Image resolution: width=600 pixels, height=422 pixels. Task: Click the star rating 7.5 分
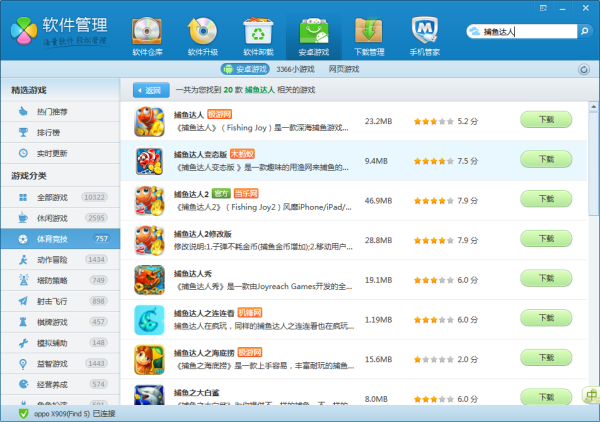click(x=446, y=161)
